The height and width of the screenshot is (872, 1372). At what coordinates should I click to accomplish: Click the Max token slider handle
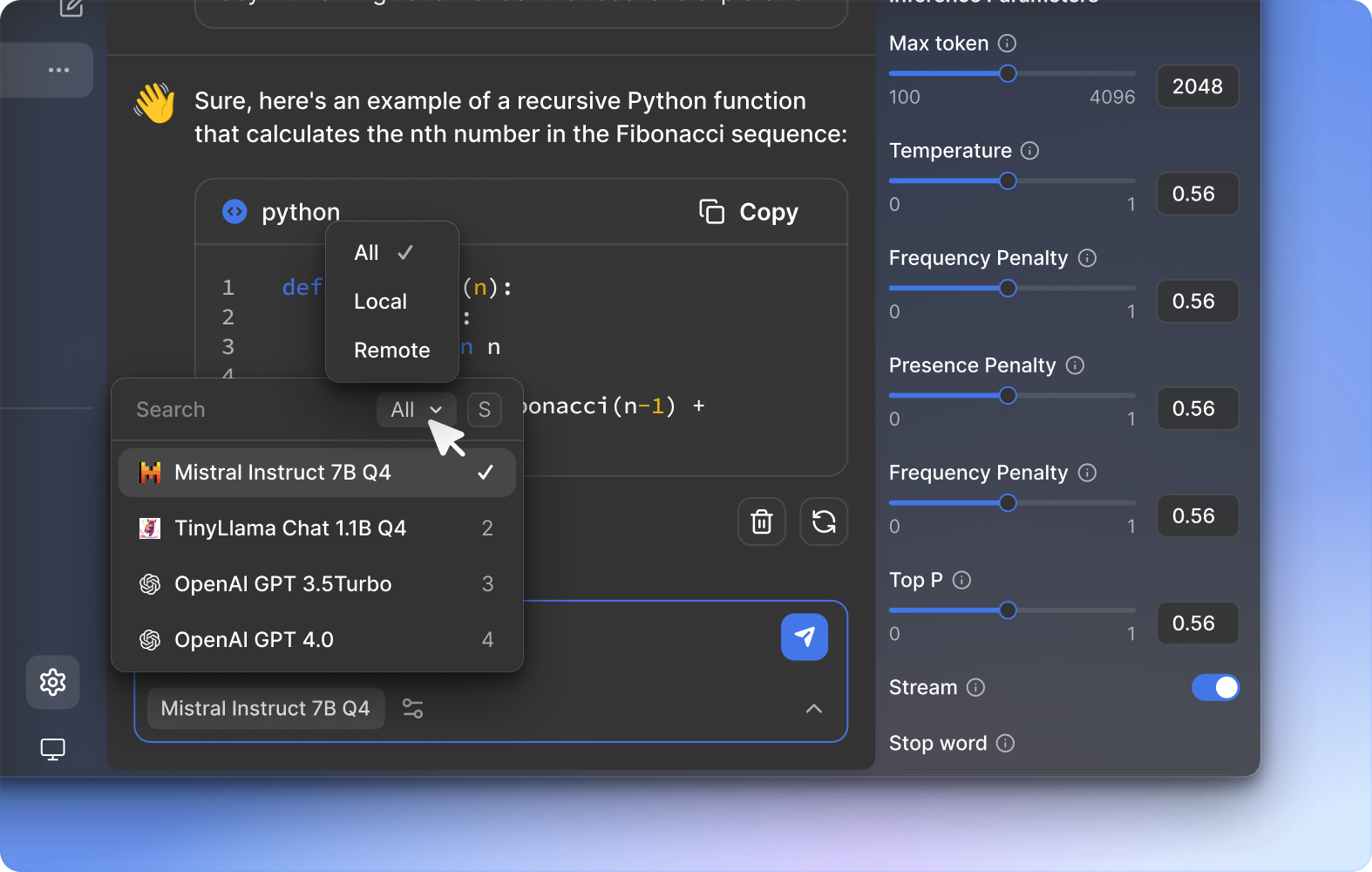[x=1008, y=74]
